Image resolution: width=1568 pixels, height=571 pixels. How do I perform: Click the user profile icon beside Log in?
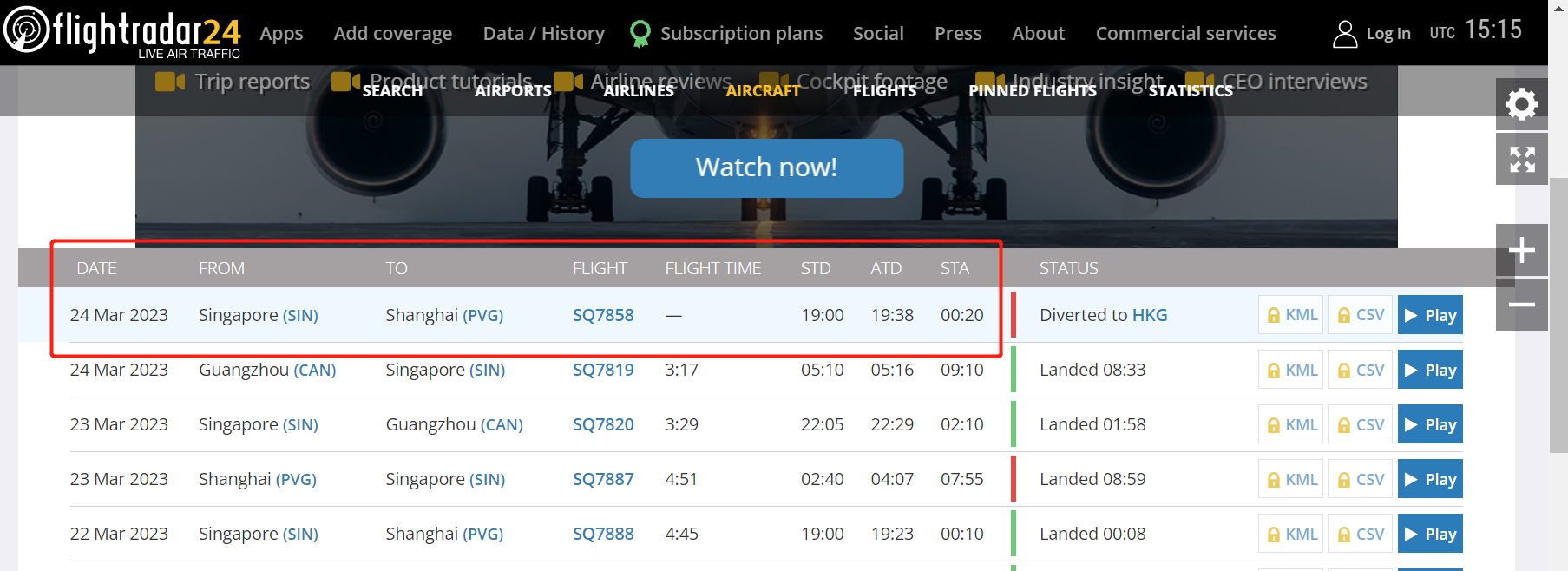coord(1344,34)
